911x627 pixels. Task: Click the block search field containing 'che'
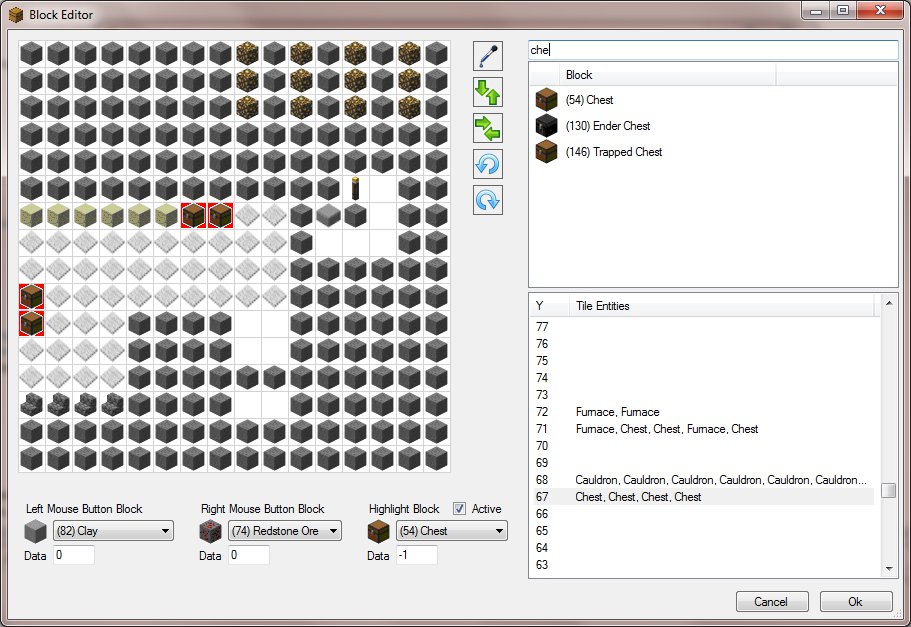click(x=713, y=50)
